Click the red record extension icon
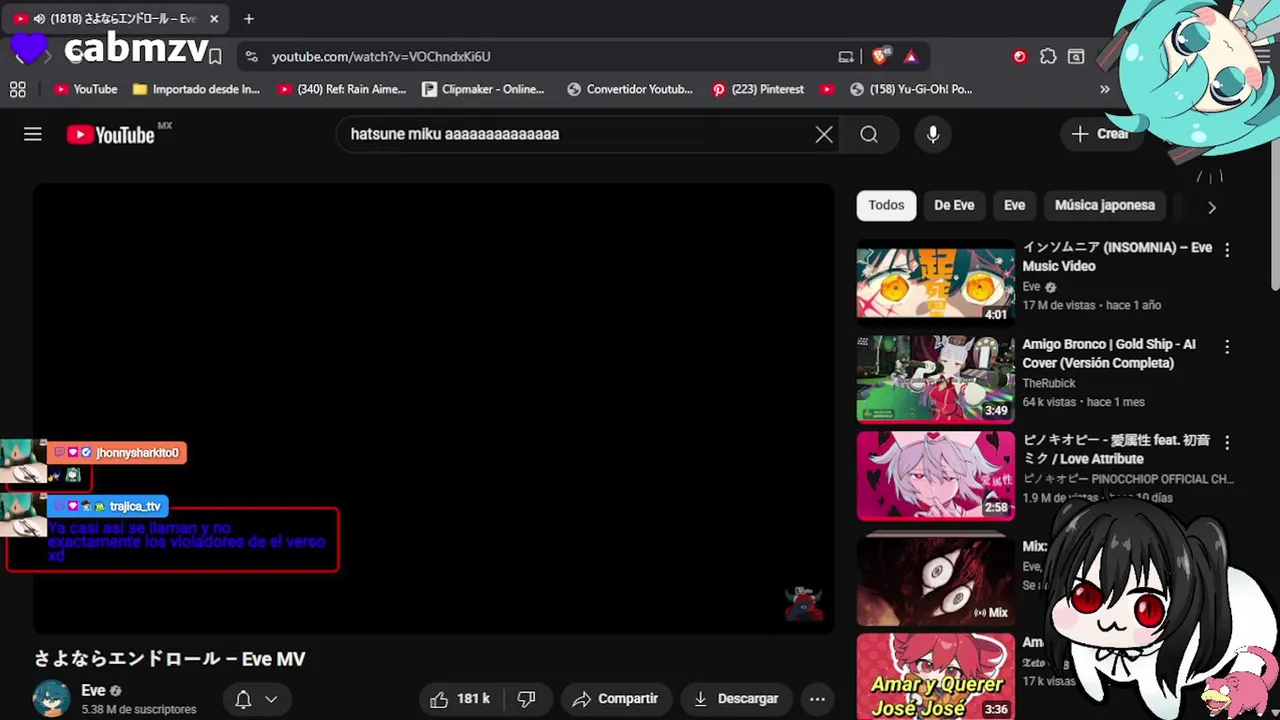Image resolution: width=1280 pixels, height=720 pixels. click(1019, 57)
